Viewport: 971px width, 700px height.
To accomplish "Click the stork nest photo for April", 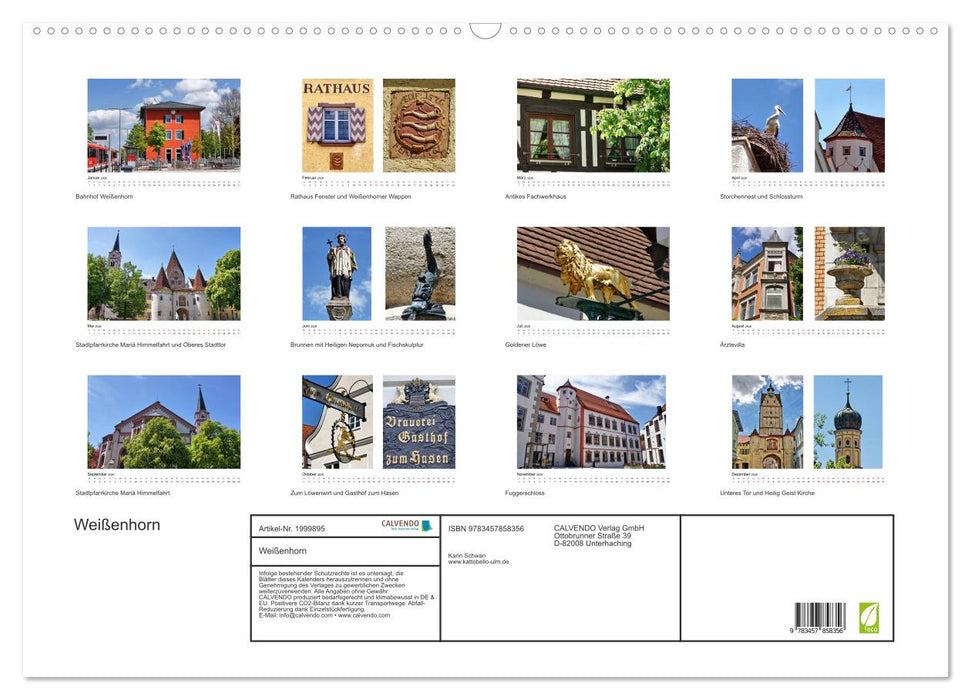I will (765, 127).
